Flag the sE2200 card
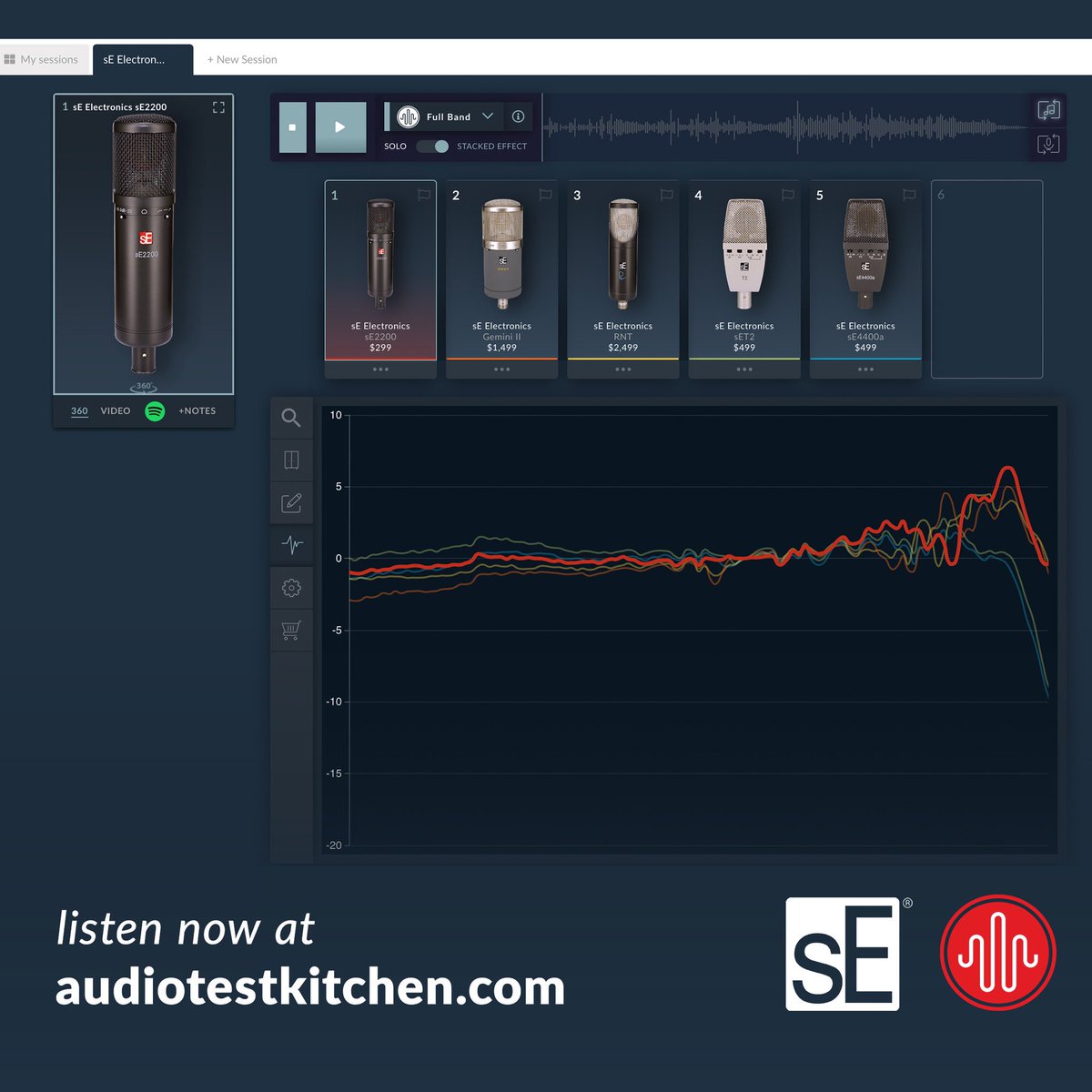Image resolution: width=1092 pixels, height=1092 pixels. click(x=424, y=195)
